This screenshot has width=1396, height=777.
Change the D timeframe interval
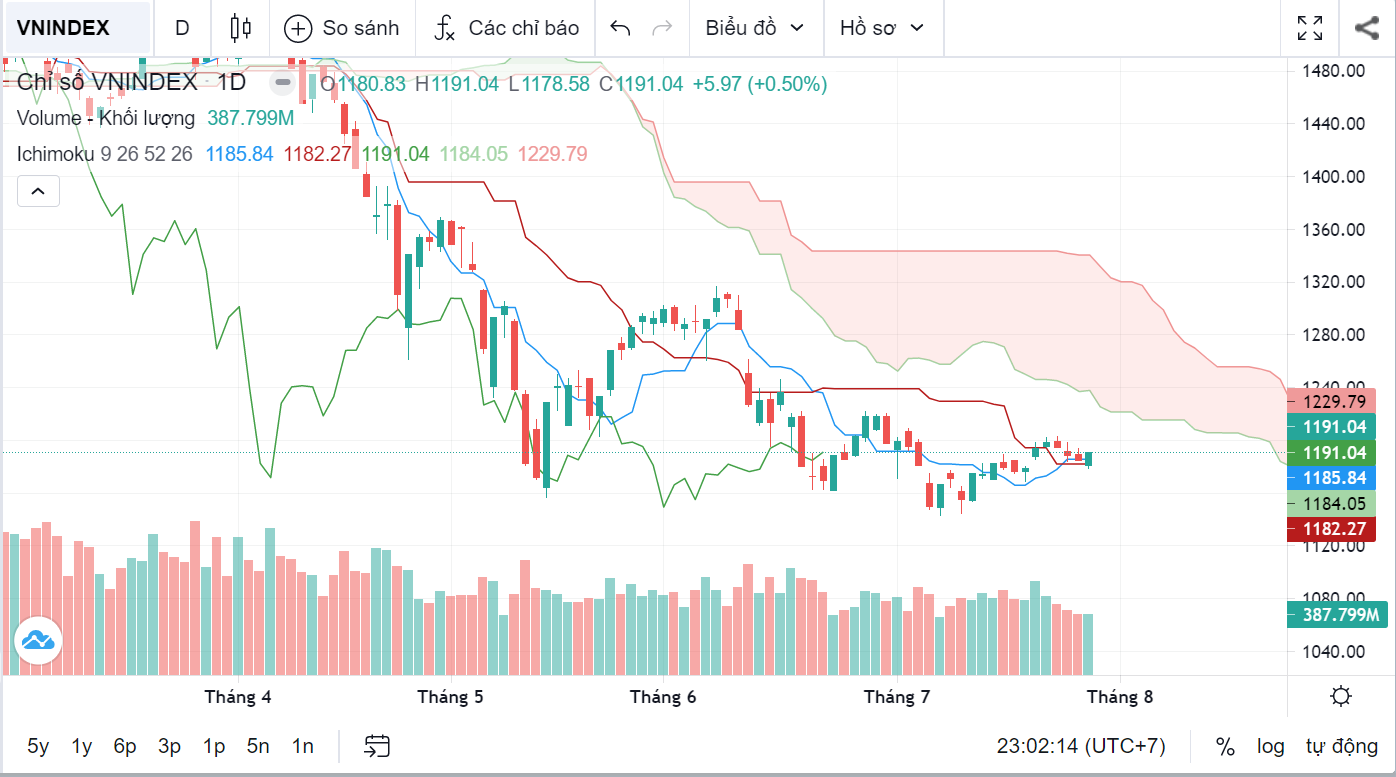pyautogui.click(x=182, y=28)
